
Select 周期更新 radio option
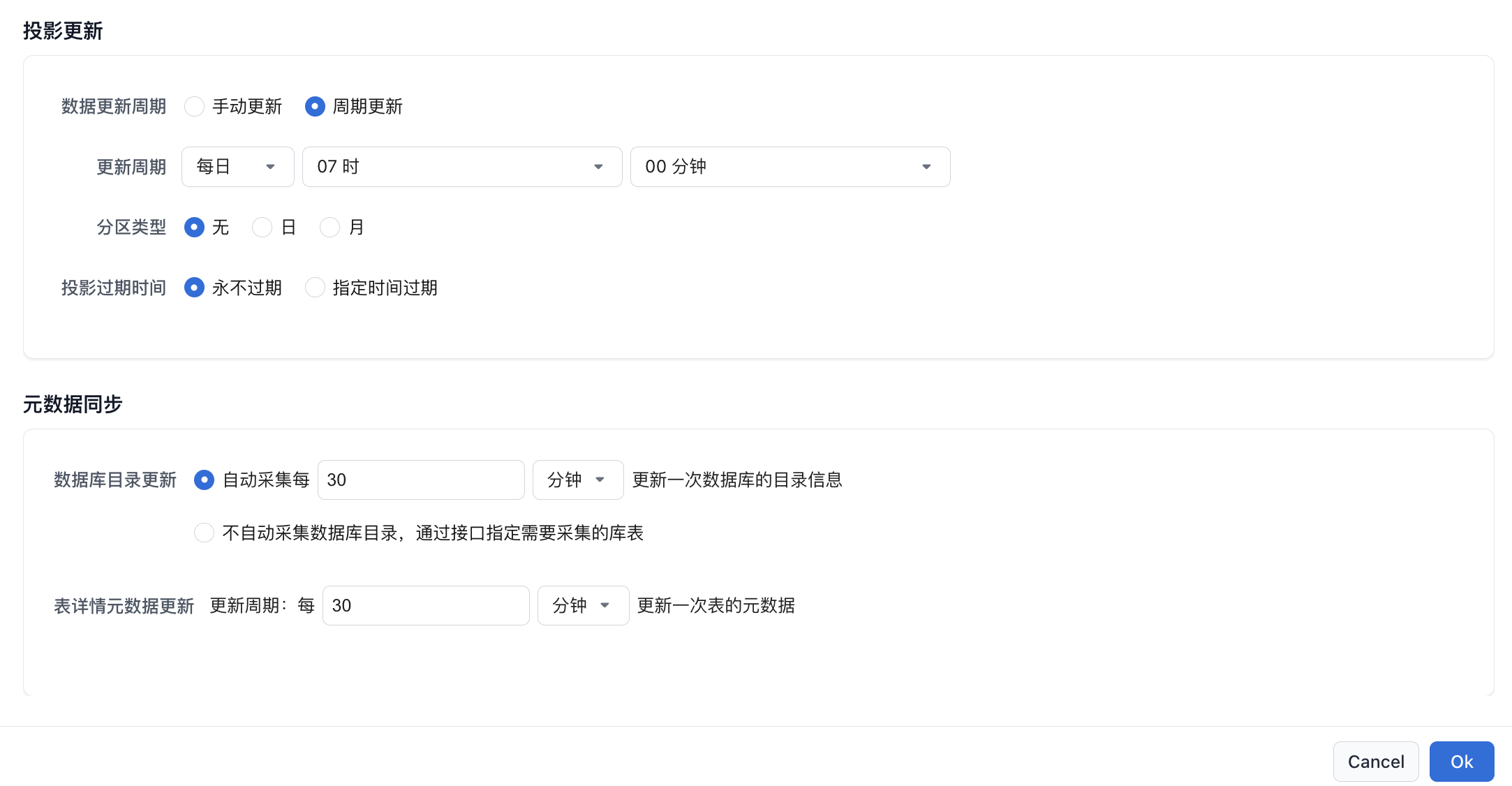(315, 107)
